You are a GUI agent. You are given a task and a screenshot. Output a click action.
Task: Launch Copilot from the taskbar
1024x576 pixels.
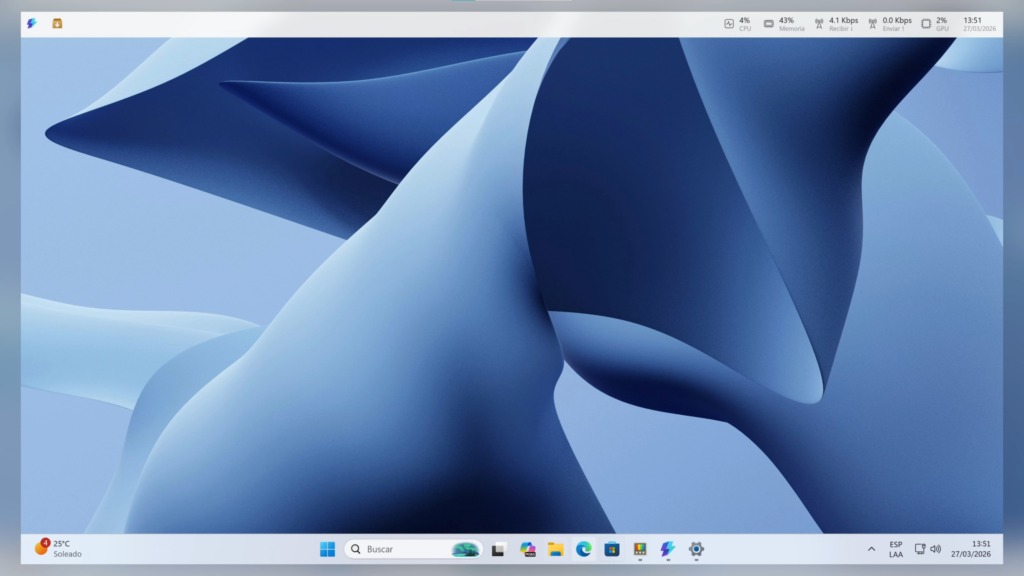tap(529, 548)
